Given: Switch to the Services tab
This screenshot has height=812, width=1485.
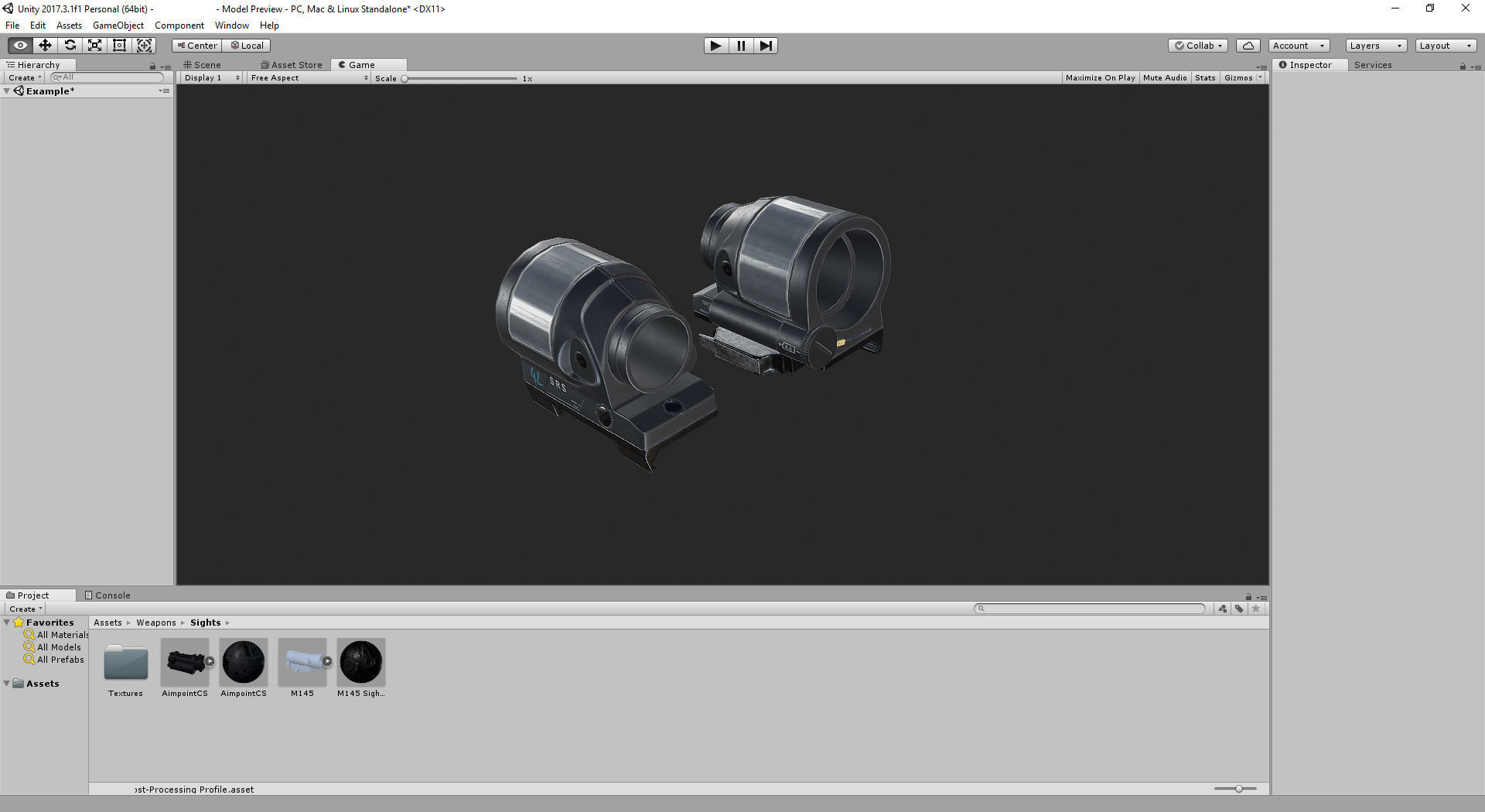Looking at the screenshot, I should click(x=1373, y=65).
